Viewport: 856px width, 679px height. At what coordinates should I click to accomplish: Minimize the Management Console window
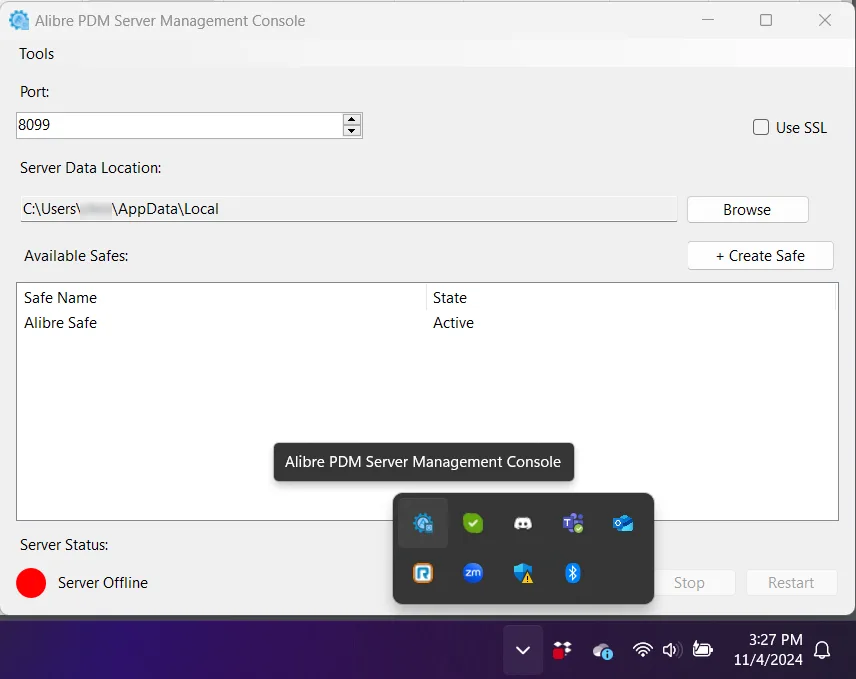click(708, 20)
